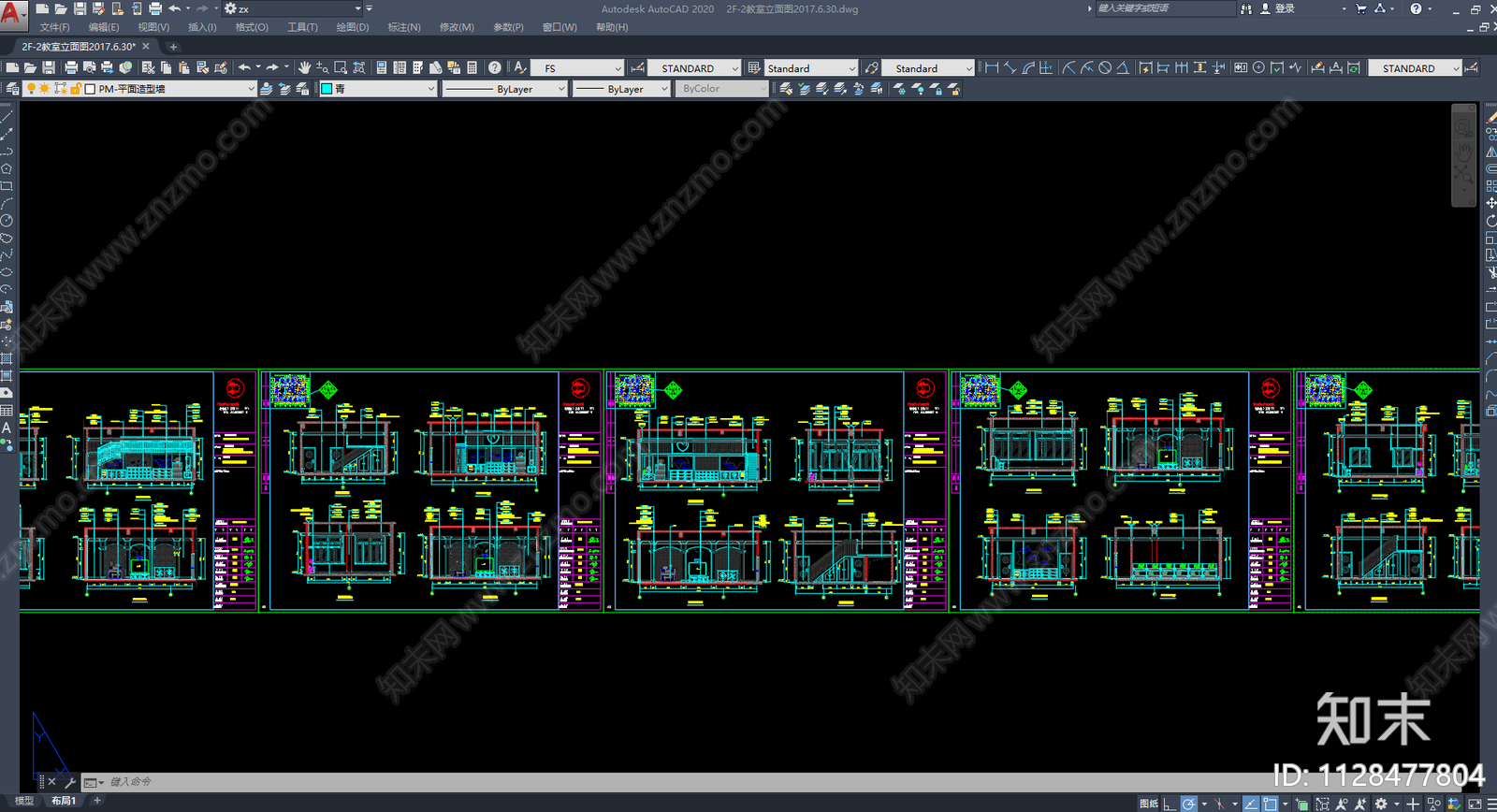Open the cyan 青 color selector
The width and height of the screenshot is (1497, 812).
click(x=378, y=89)
